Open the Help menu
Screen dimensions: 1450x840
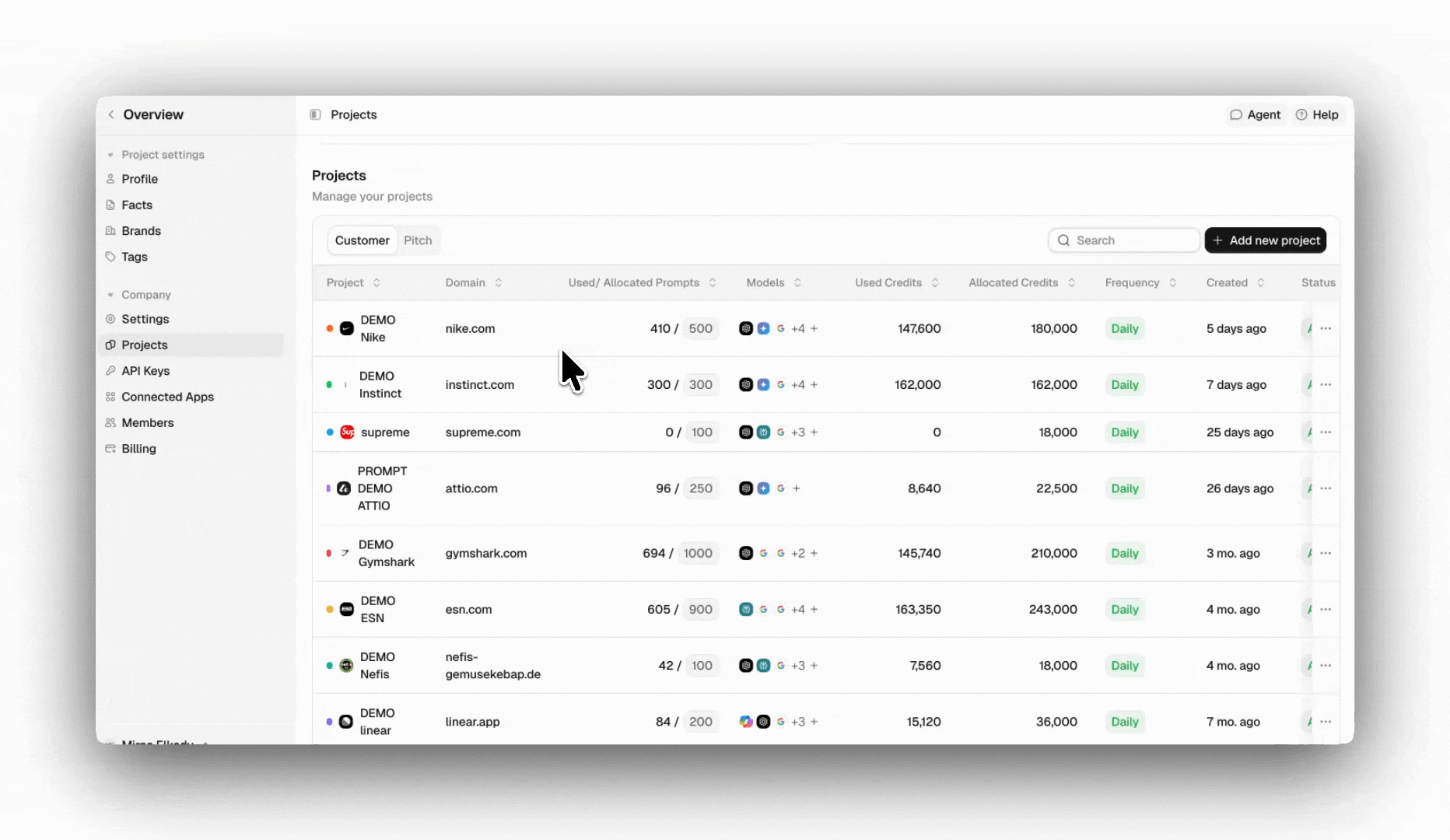[x=1317, y=114]
